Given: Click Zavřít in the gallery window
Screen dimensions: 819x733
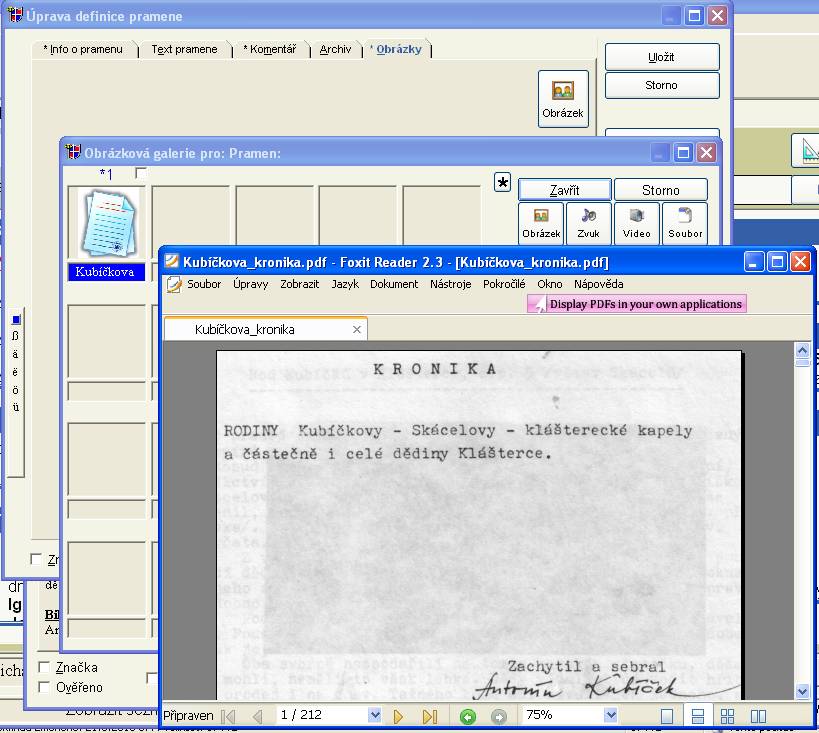Looking at the screenshot, I should [x=565, y=190].
